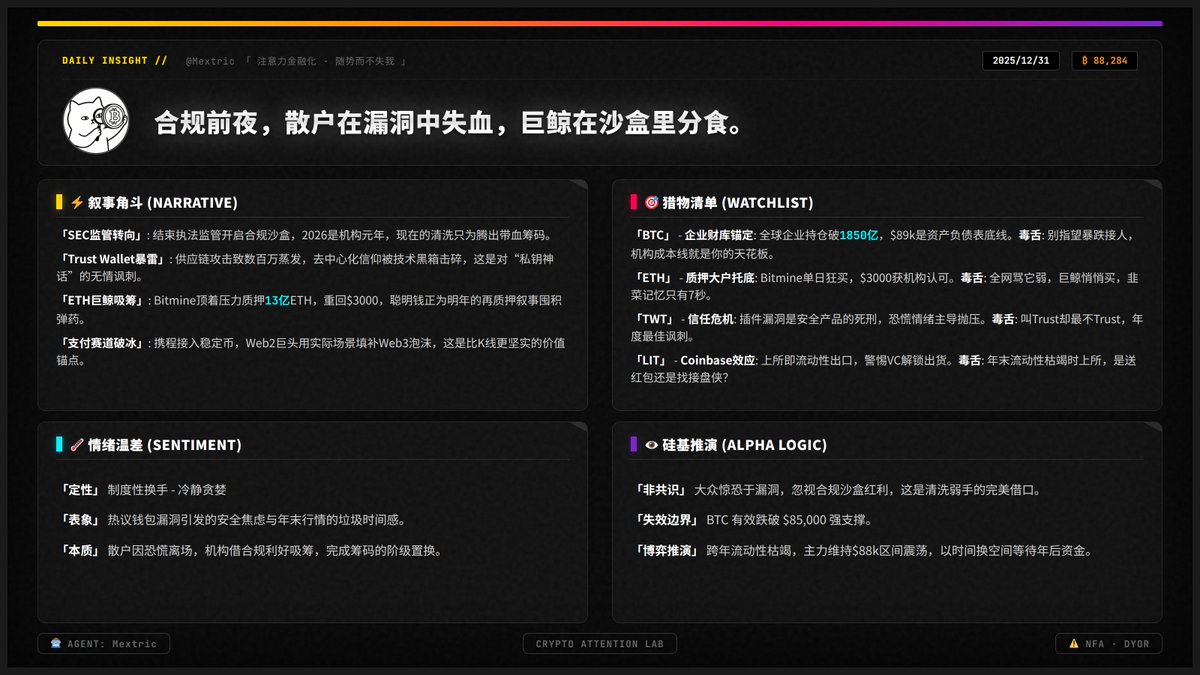Click the 「失效边界」 alpha logic label
This screenshot has width=1200, height=675.
tap(667, 521)
